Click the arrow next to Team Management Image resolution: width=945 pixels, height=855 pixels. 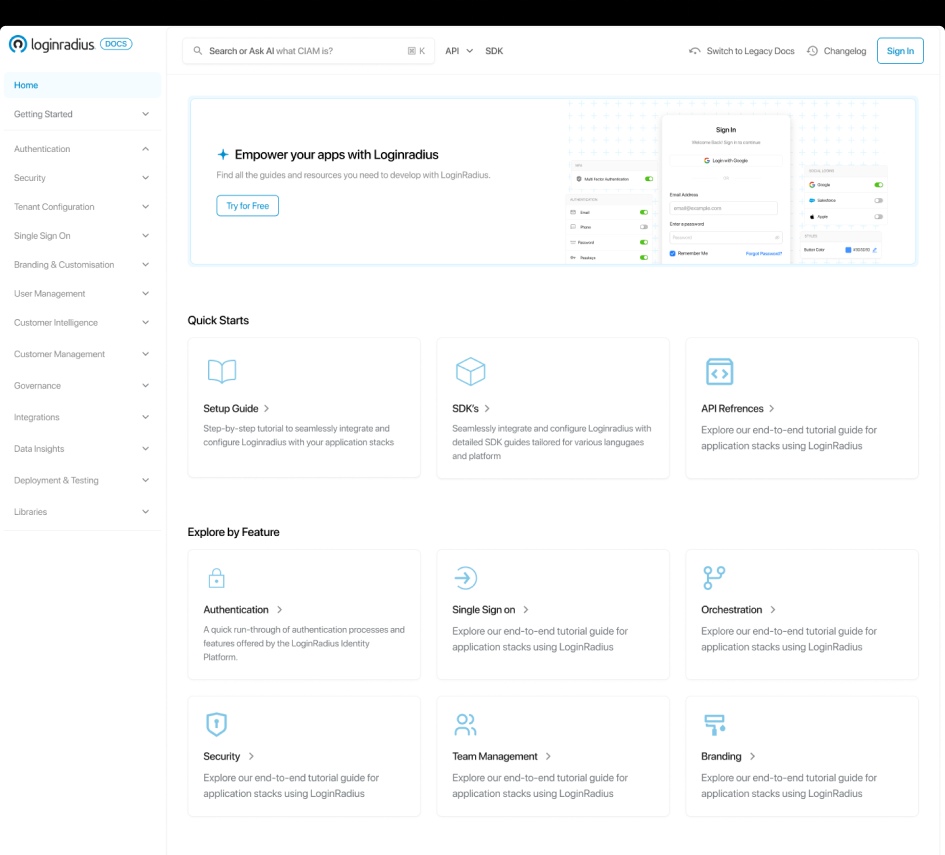click(548, 756)
